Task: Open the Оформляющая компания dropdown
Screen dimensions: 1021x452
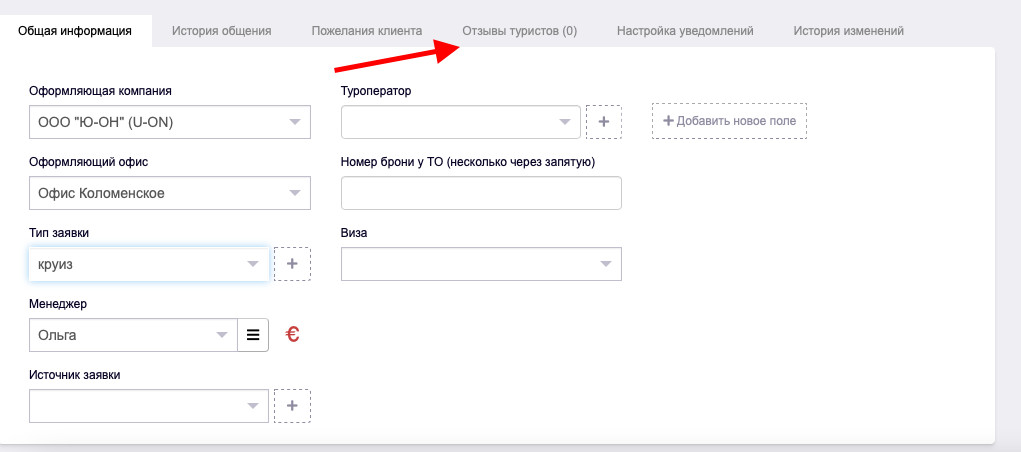Action: point(170,122)
